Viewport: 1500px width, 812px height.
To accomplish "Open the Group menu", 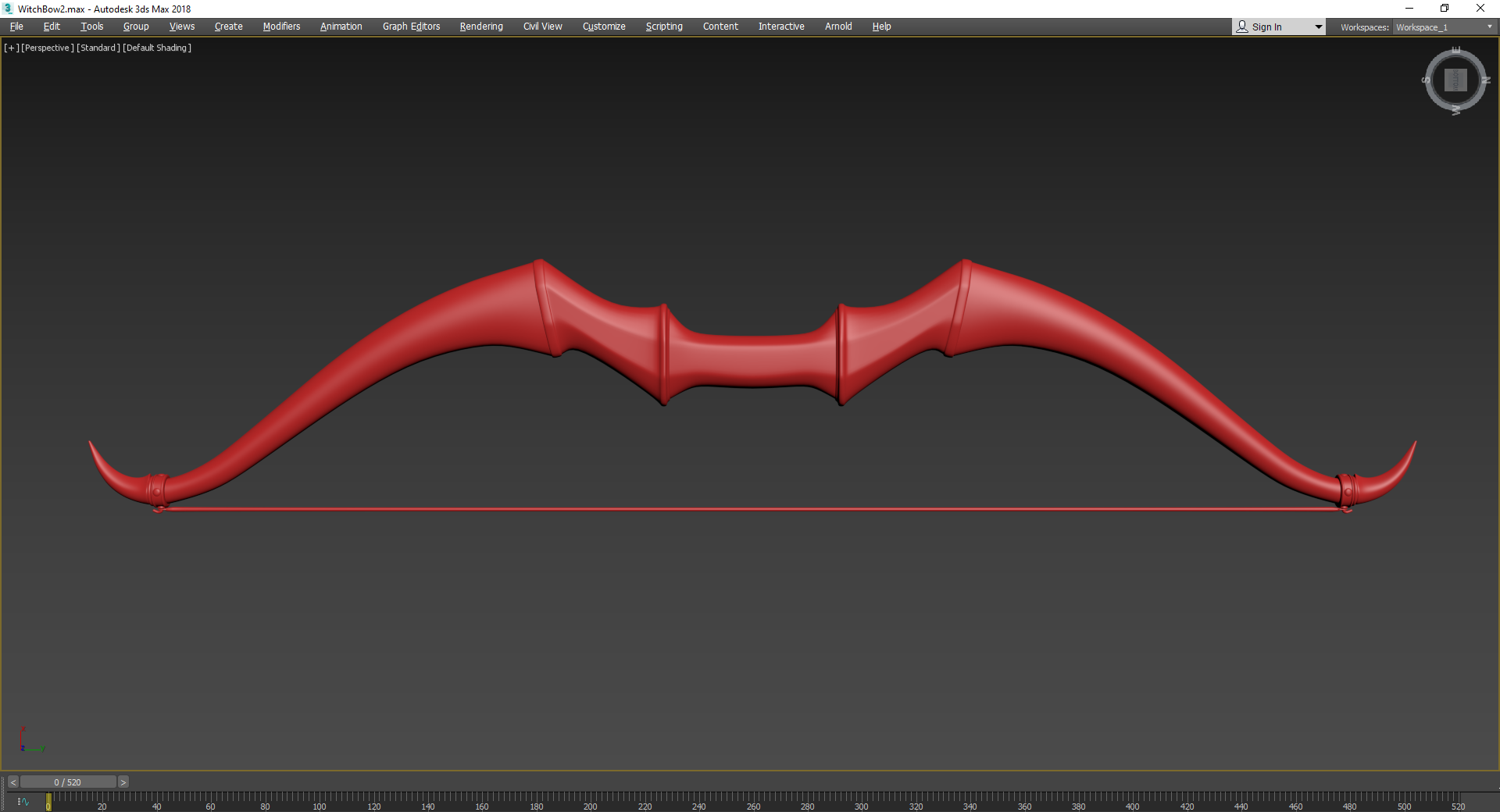I will click(x=136, y=27).
